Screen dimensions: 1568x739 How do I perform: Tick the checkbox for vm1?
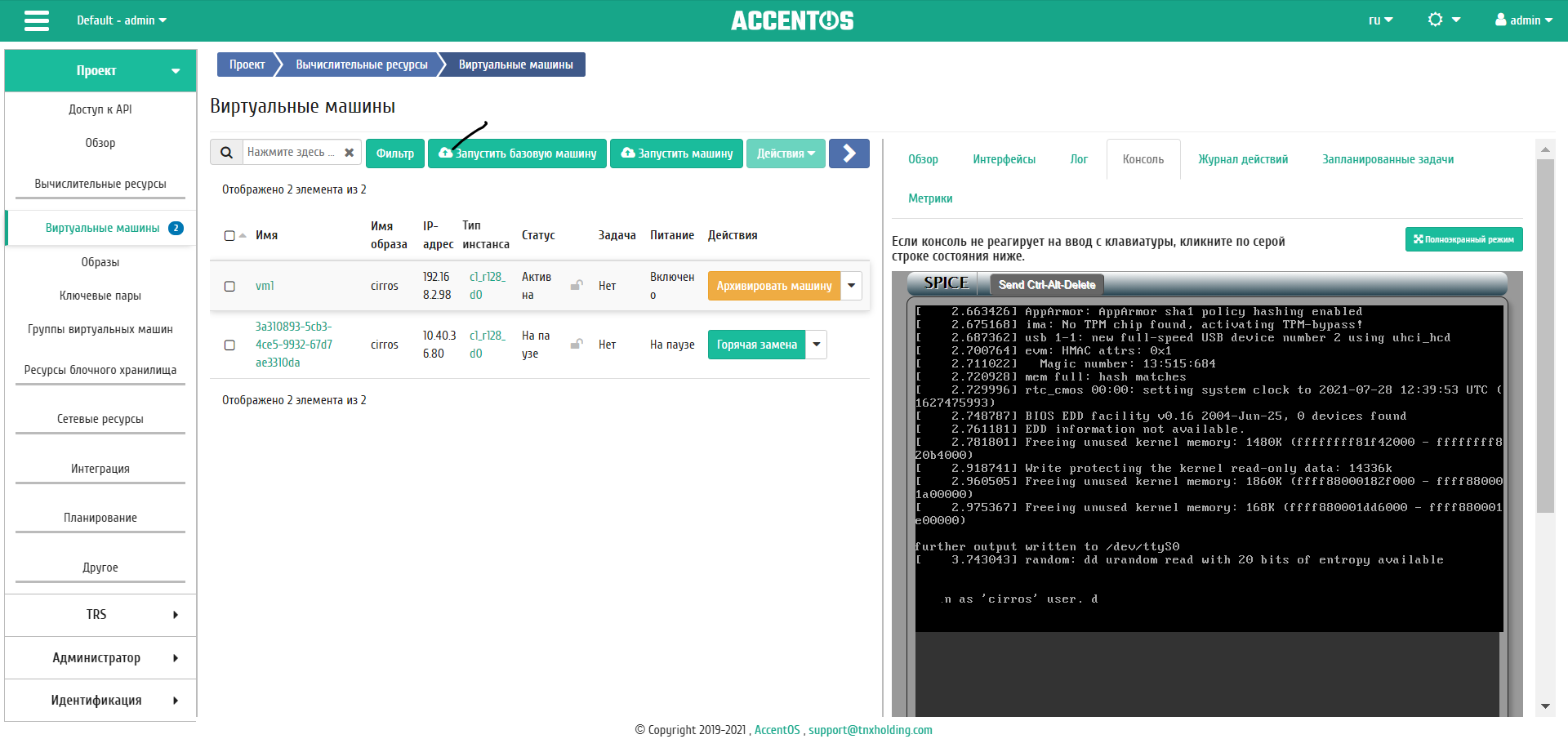pos(229,286)
